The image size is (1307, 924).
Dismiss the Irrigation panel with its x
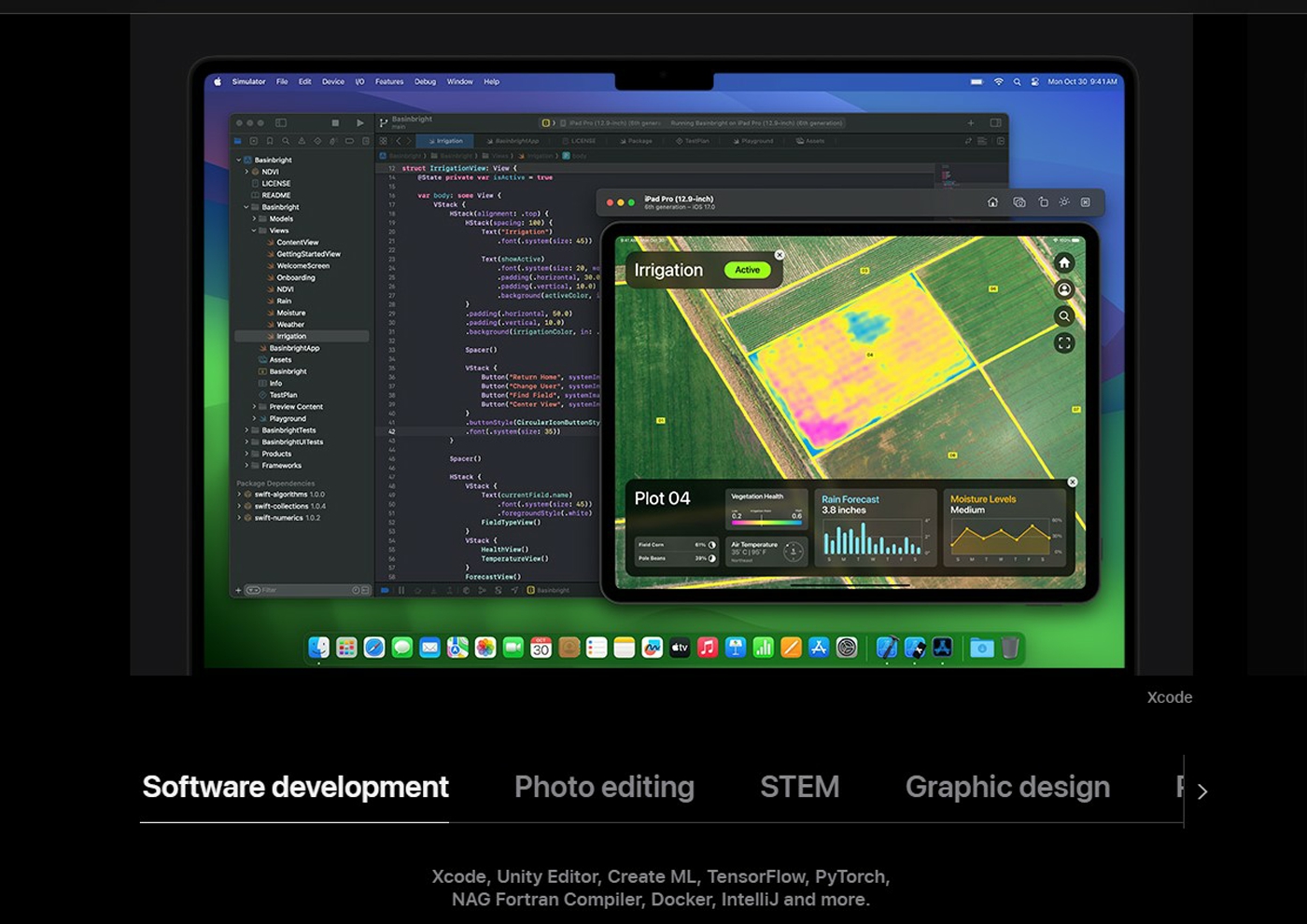pyautogui.click(x=780, y=255)
